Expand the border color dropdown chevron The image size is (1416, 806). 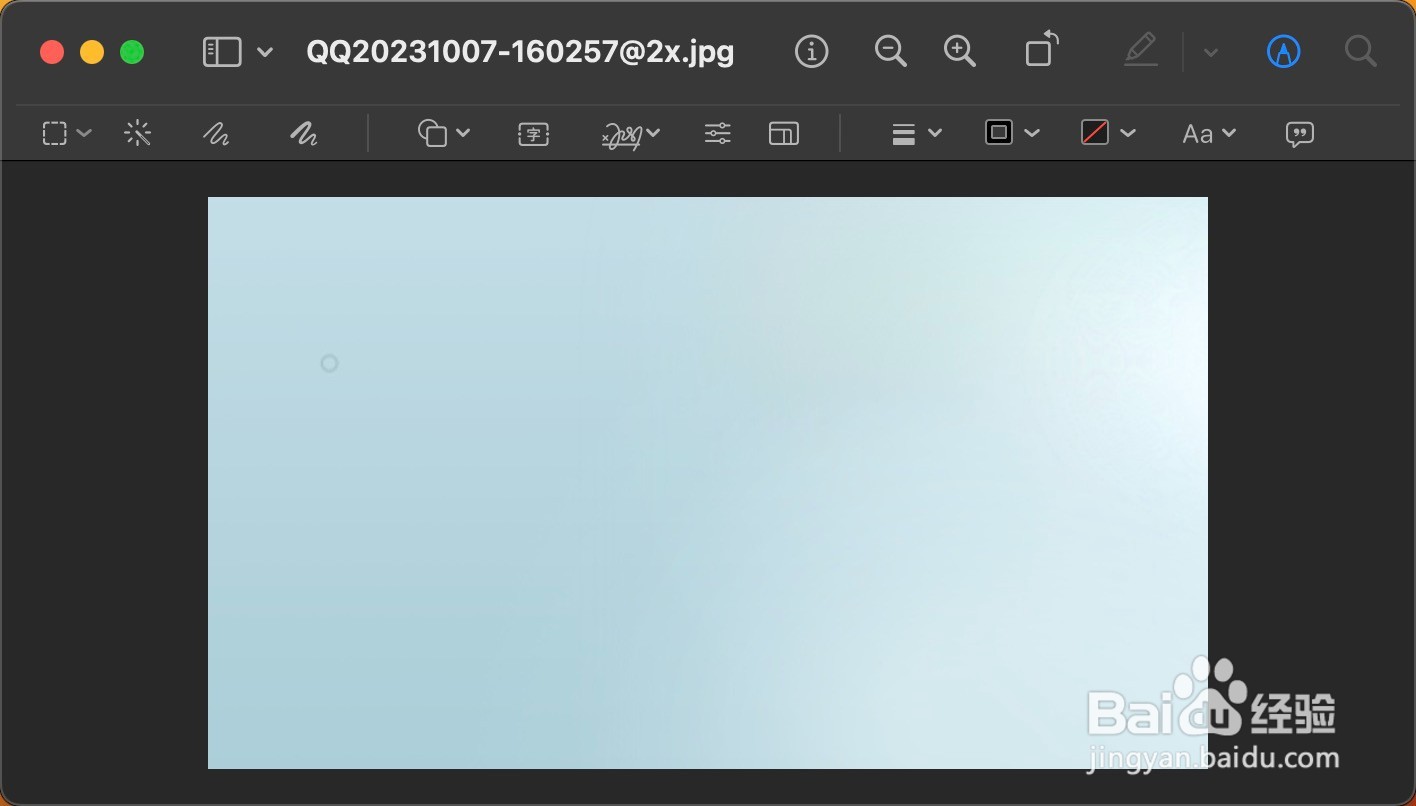[x=1032, y=133]
